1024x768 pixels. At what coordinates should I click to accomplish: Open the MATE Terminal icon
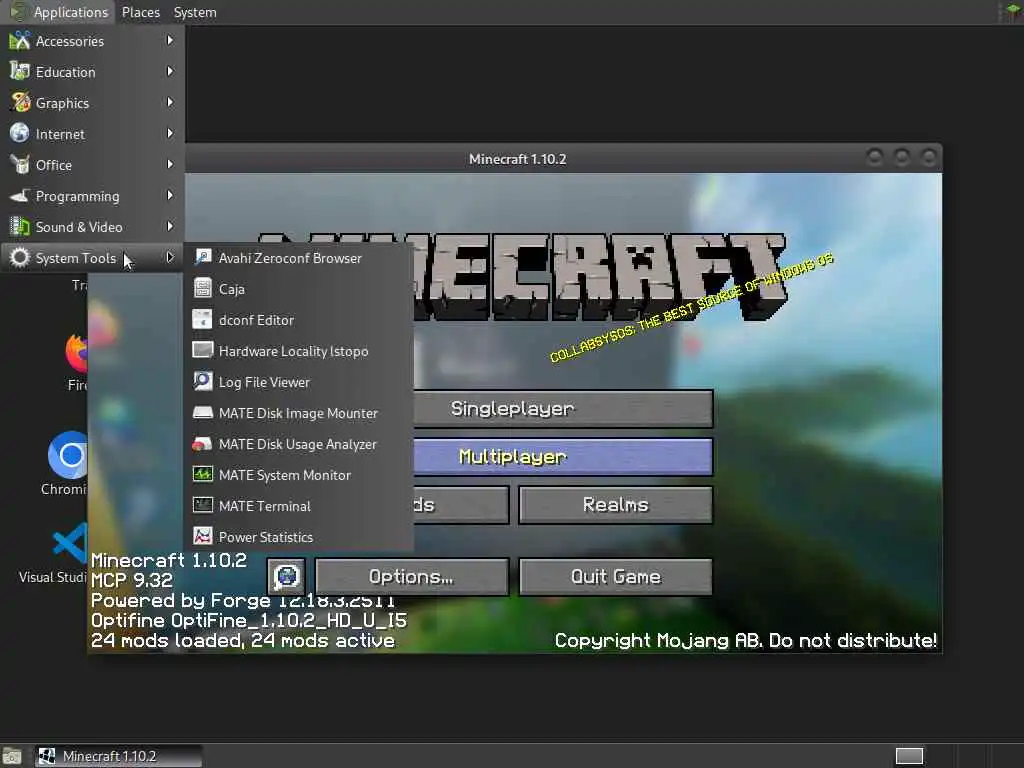coord(202,505)
